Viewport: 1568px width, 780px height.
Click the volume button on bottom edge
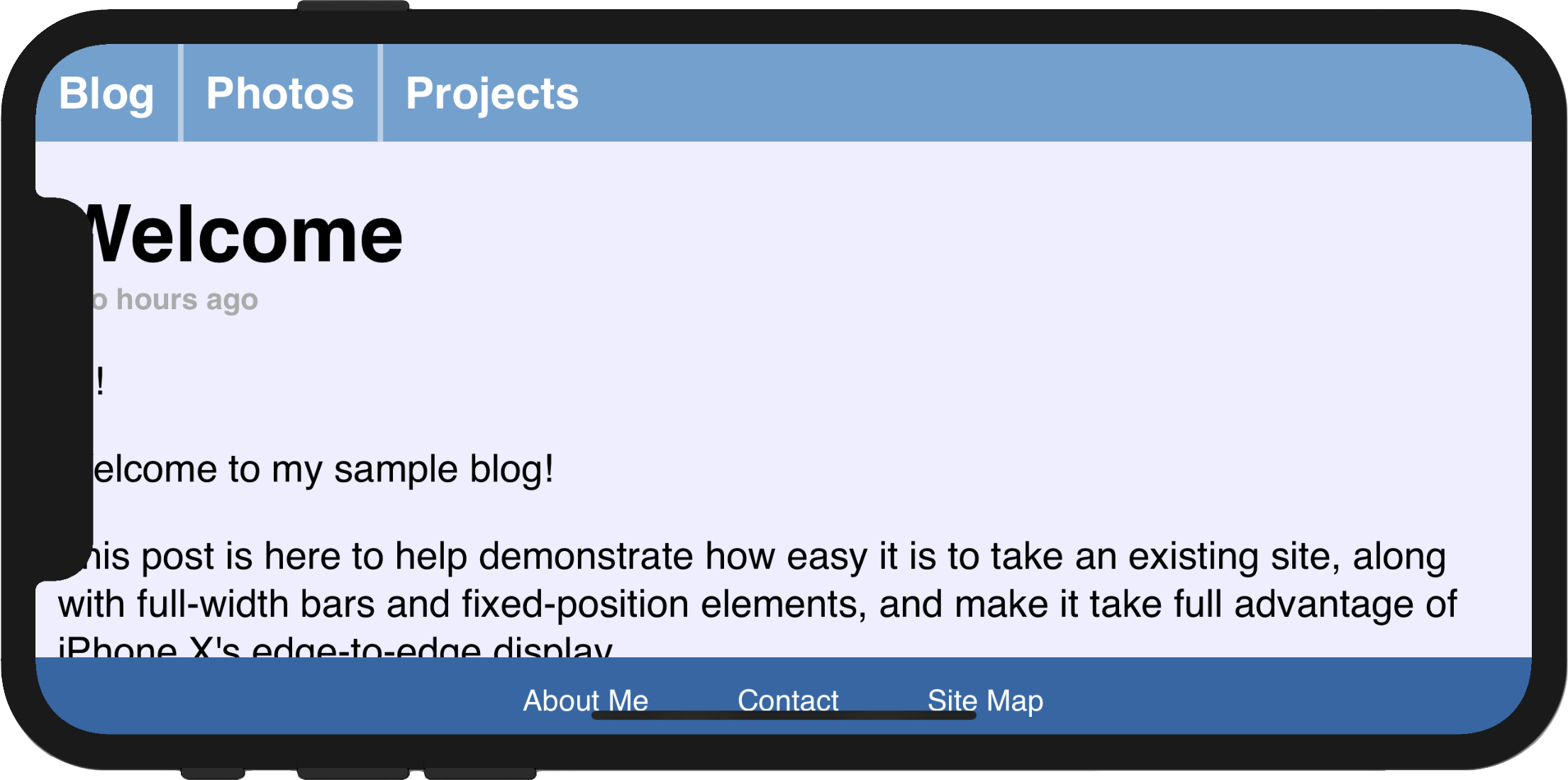pos(353,774)
